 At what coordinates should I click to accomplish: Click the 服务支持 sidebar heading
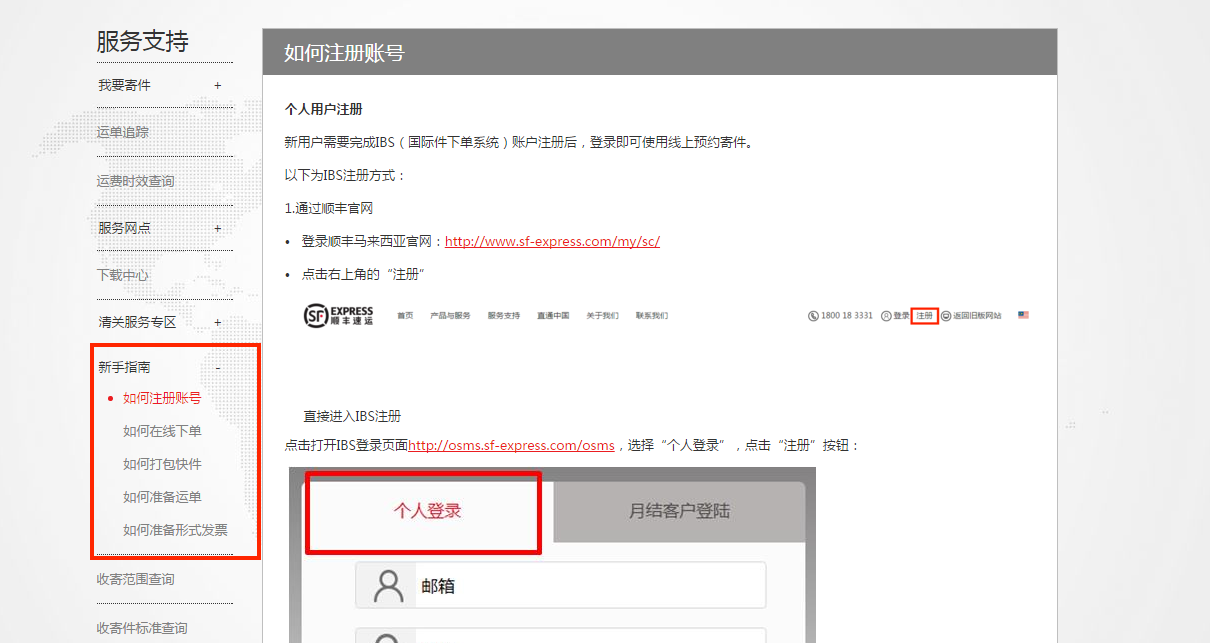[x=142, y=42]
